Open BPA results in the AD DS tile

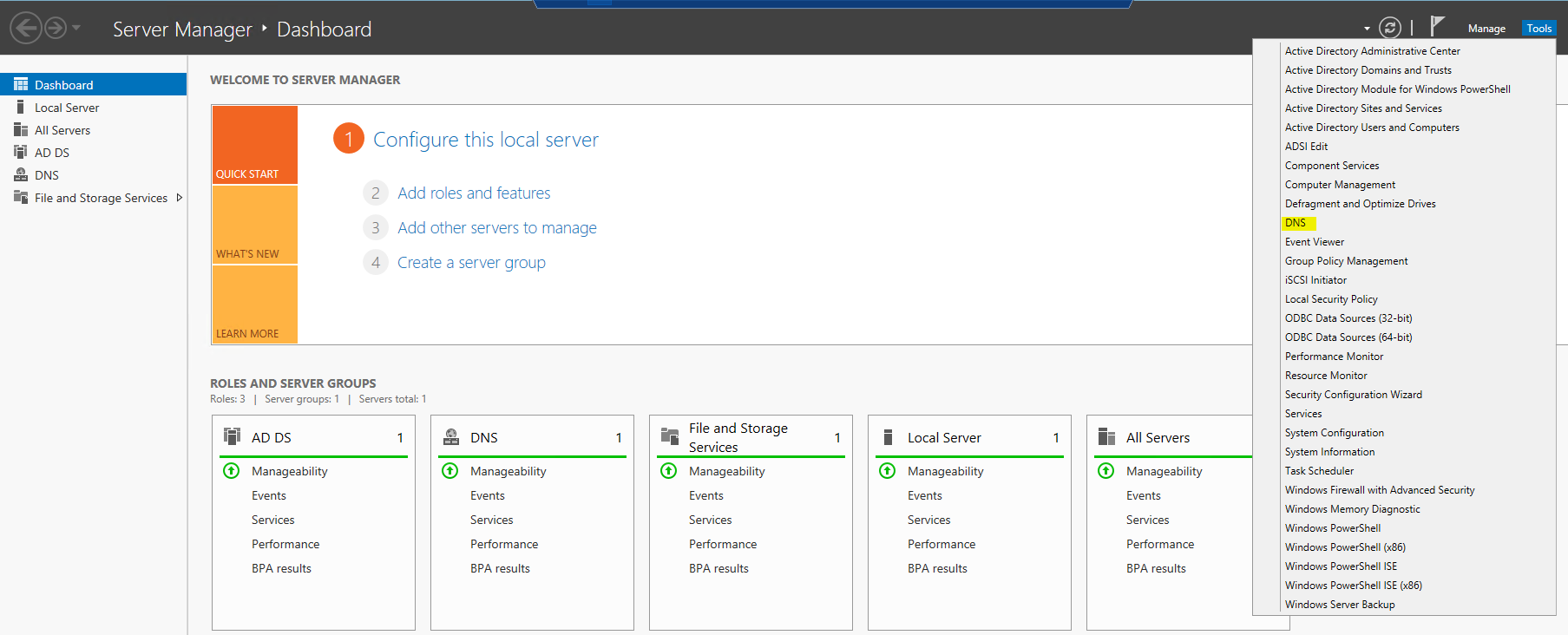[x=281, y=568]
